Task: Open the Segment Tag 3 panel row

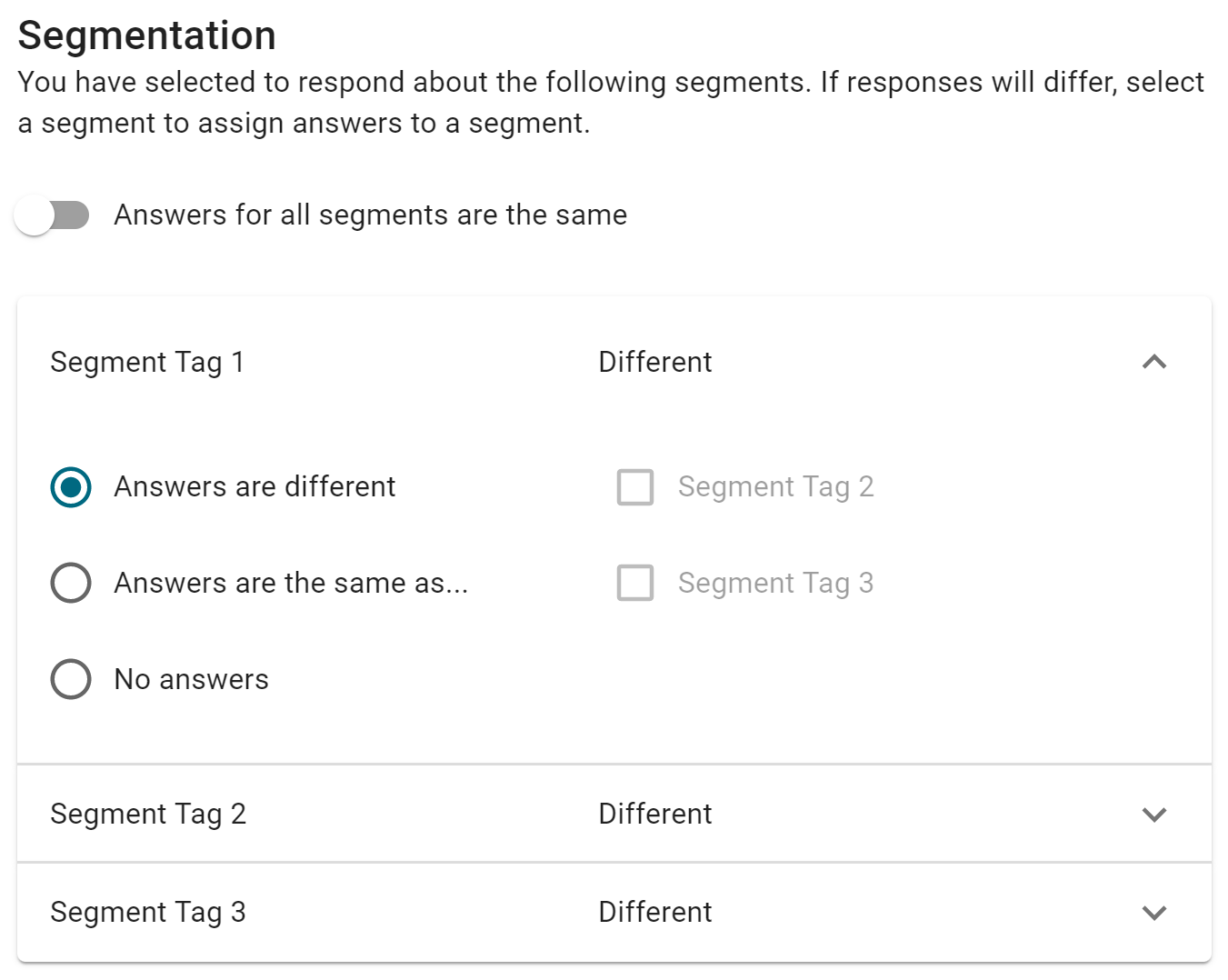Action: (614, 912)
